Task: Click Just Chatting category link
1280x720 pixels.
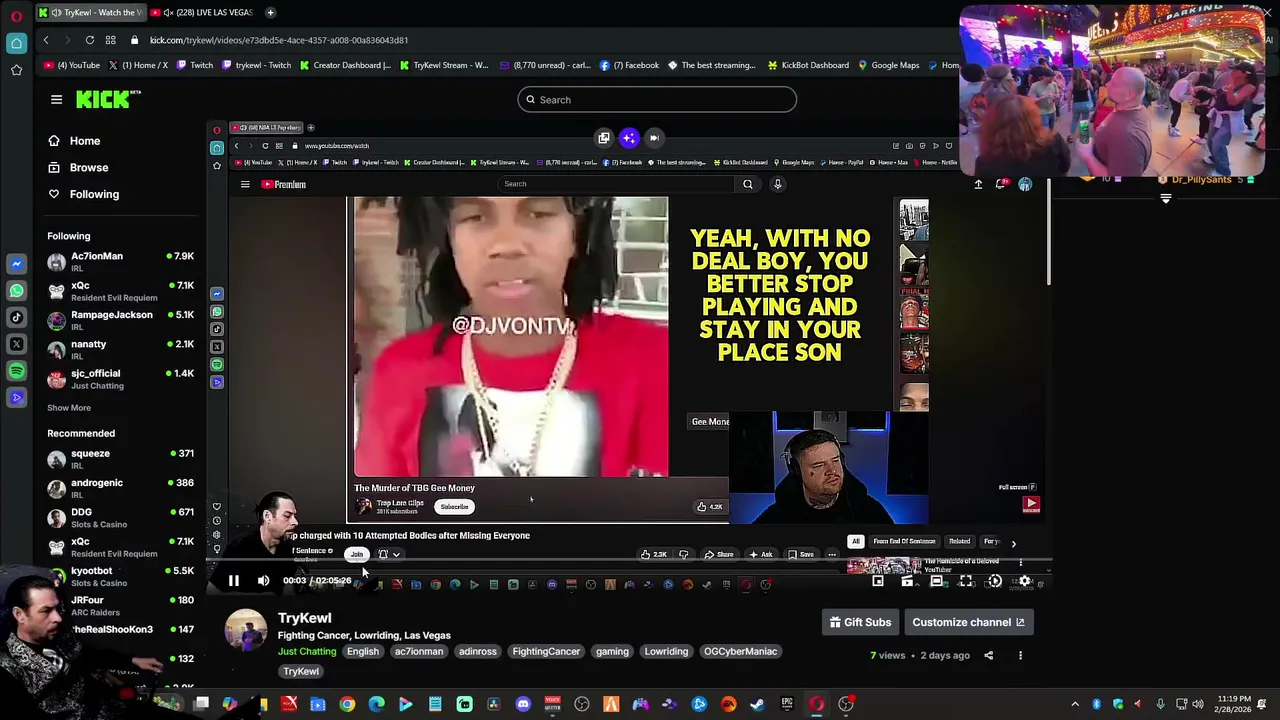Action: (307, 652)
